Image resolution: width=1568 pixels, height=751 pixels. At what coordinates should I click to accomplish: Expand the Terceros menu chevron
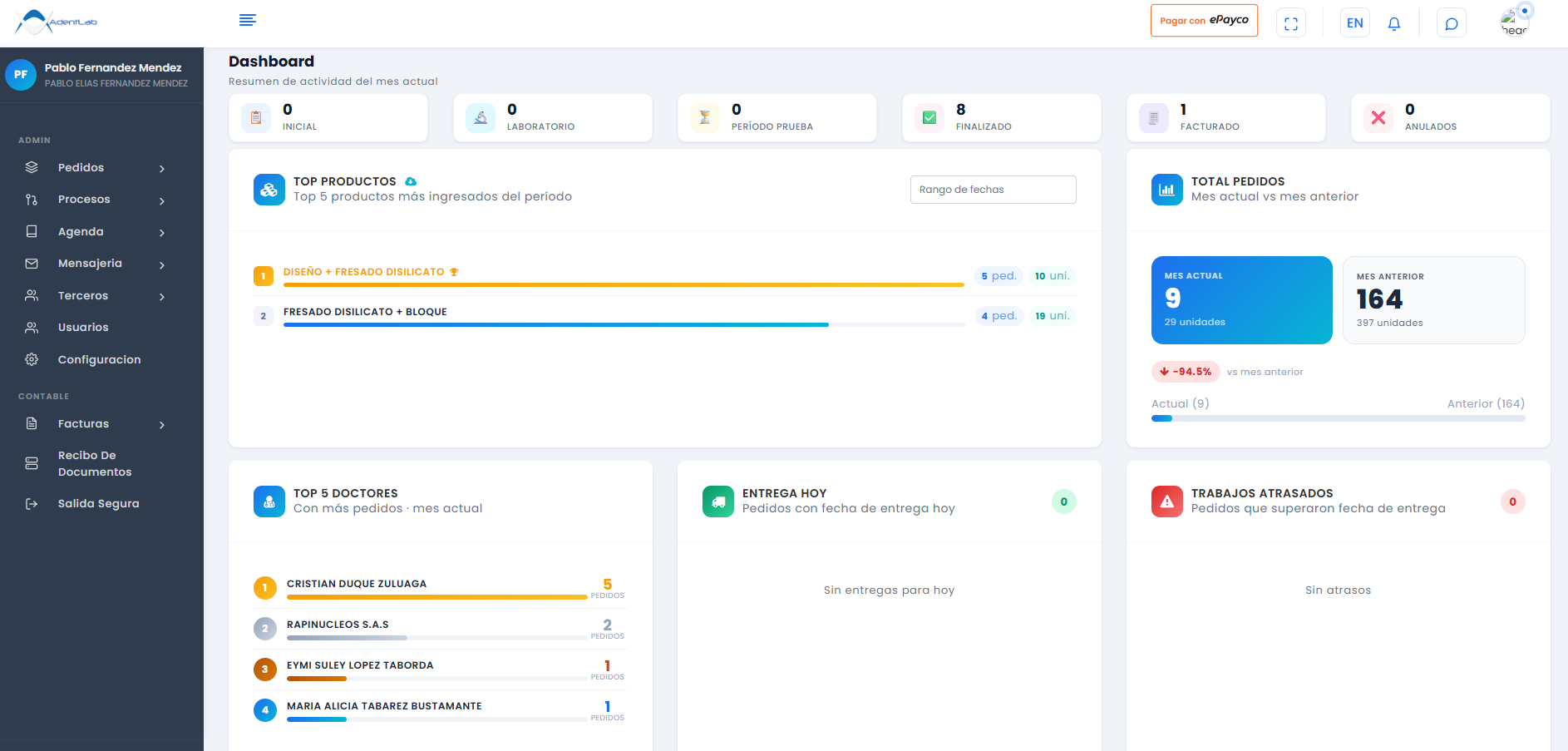(162, 297)
